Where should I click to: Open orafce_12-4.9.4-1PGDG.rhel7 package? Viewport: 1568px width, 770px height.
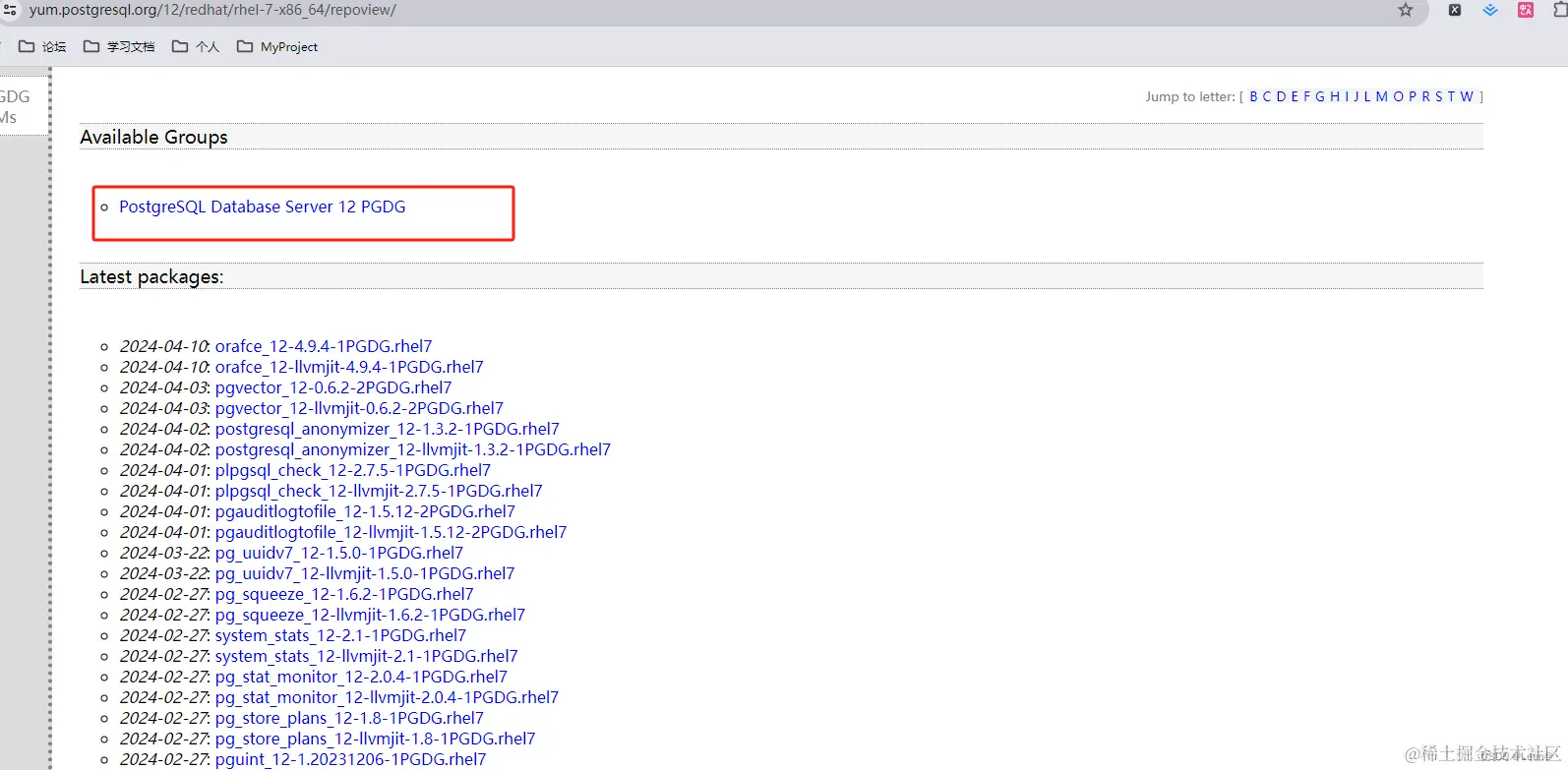tap(324, 346)
